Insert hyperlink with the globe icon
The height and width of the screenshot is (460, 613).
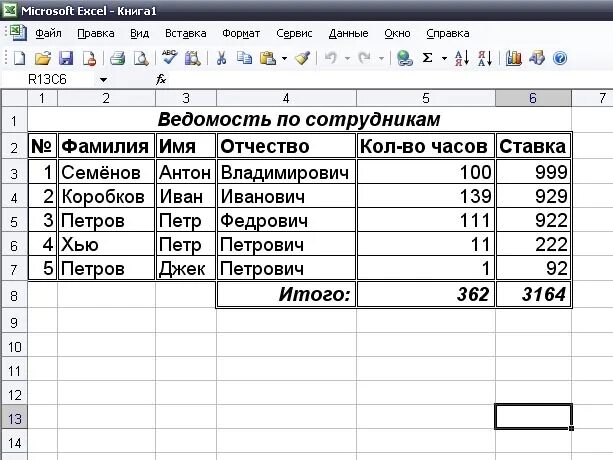click(404, 59)
